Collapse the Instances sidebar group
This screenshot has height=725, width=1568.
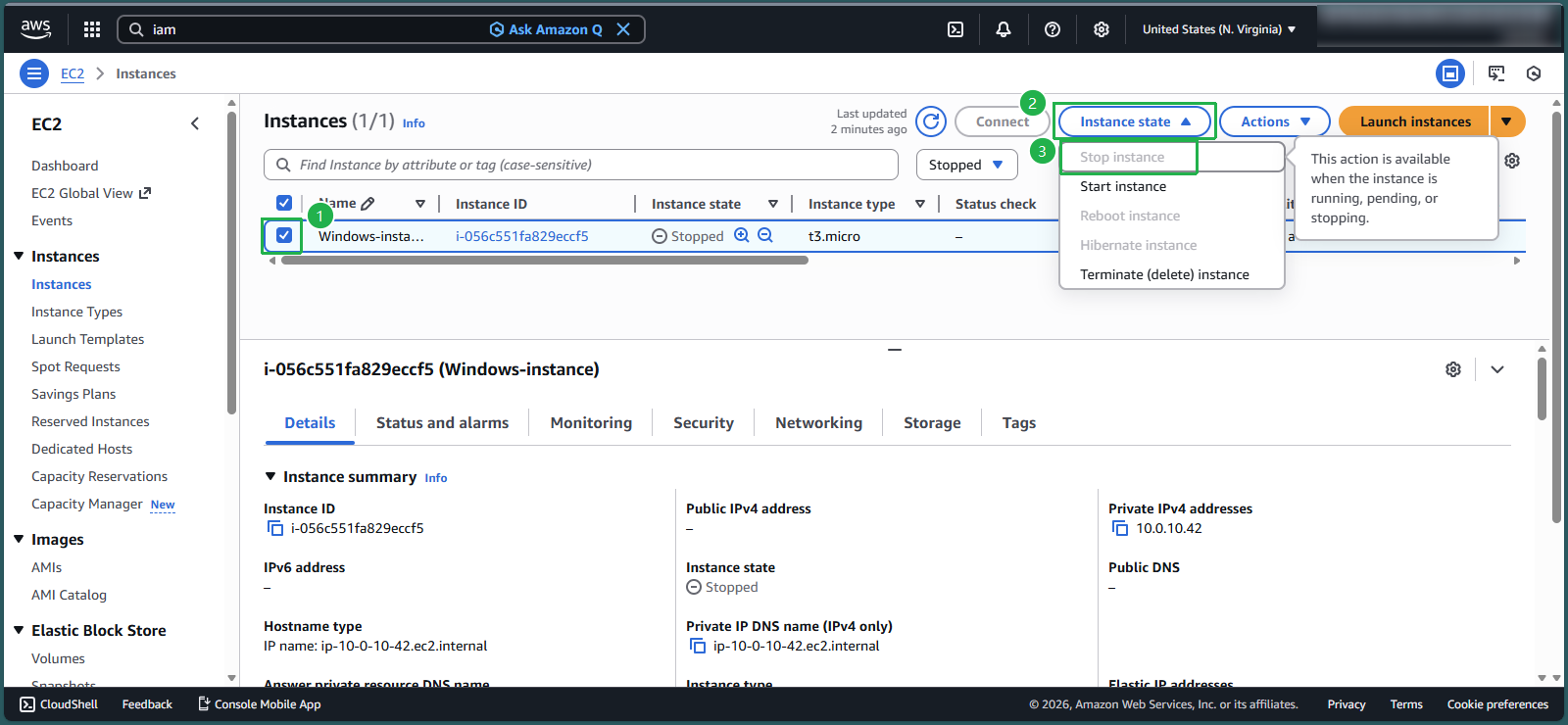click(x=19, y=256)
